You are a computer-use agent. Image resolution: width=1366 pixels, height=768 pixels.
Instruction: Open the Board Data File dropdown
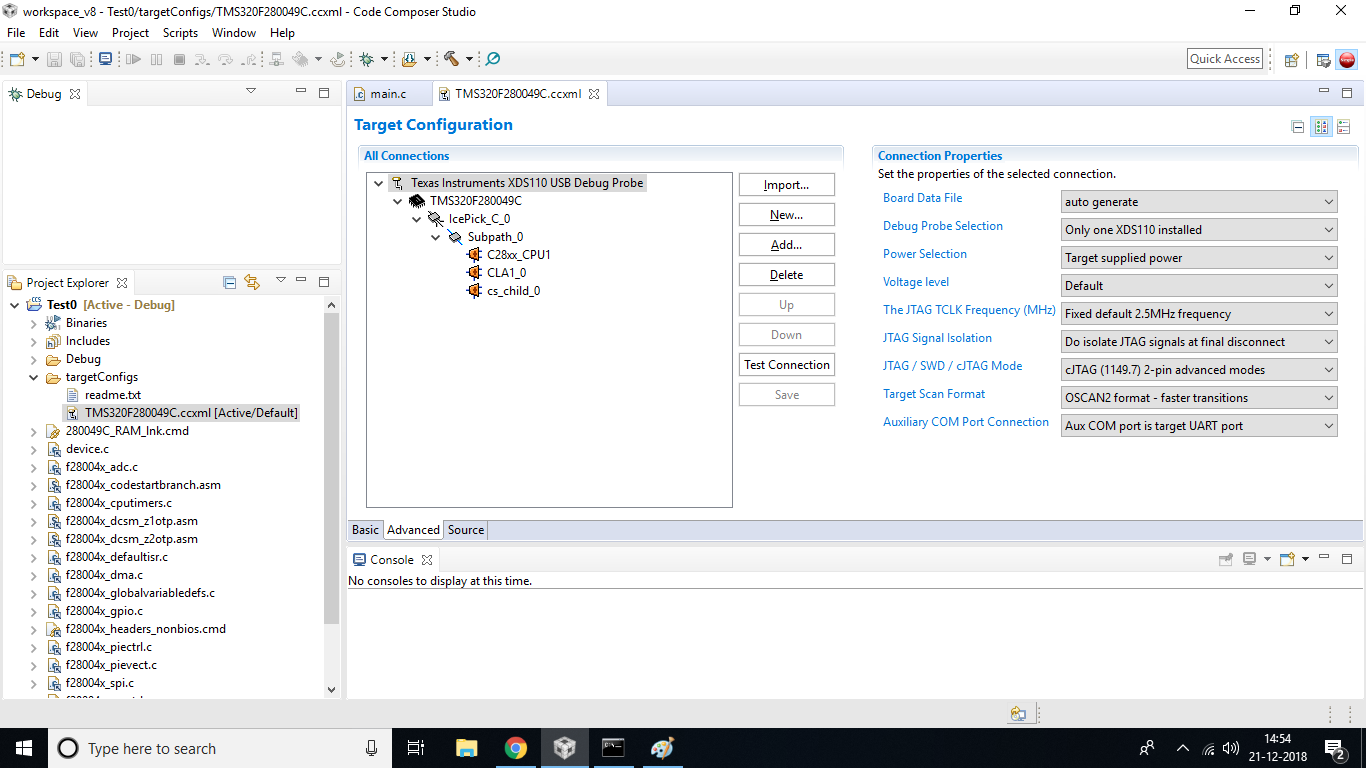[1199, 202]
